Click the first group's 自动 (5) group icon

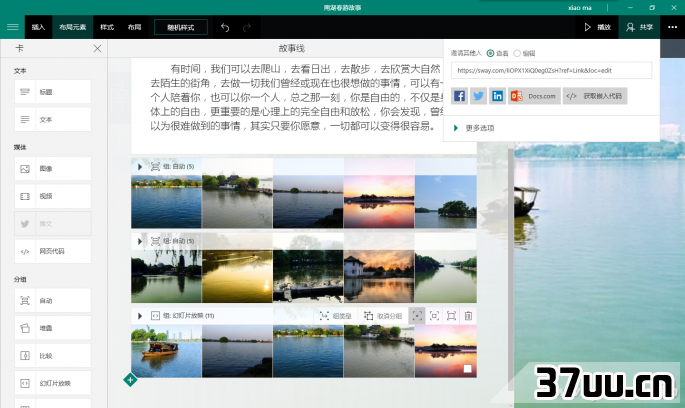point(155,166)
